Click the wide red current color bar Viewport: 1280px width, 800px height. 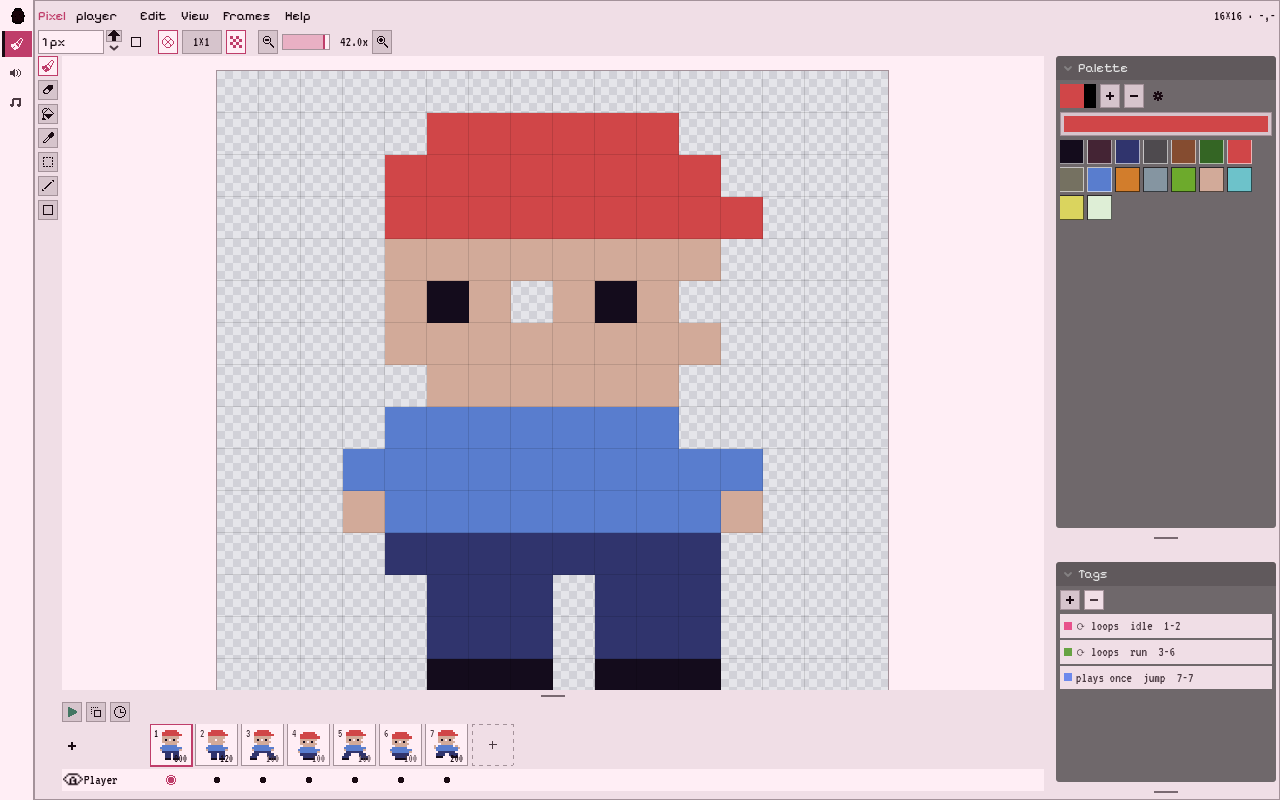1166,124
